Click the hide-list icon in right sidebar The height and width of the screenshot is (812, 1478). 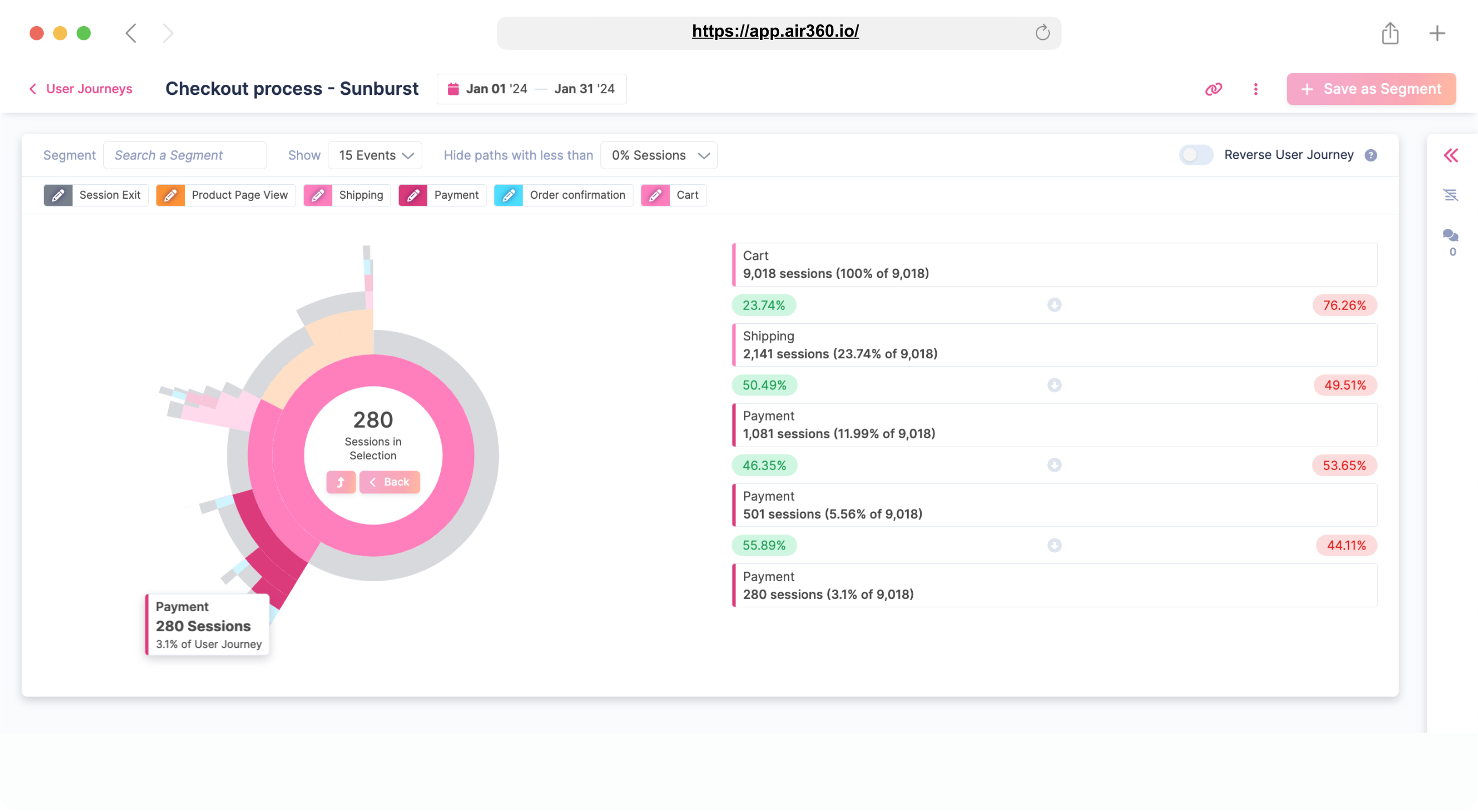pyautogui.click(x=1450, y=196)
